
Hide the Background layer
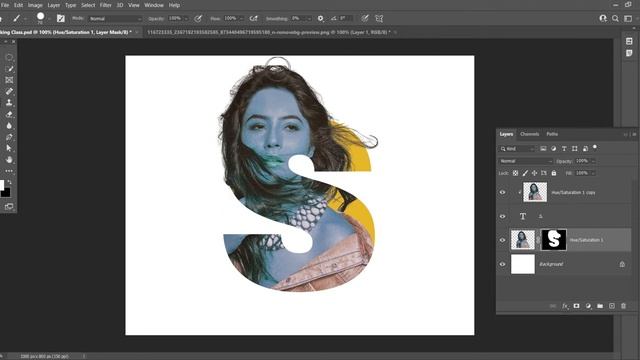(x=502, y=264)
